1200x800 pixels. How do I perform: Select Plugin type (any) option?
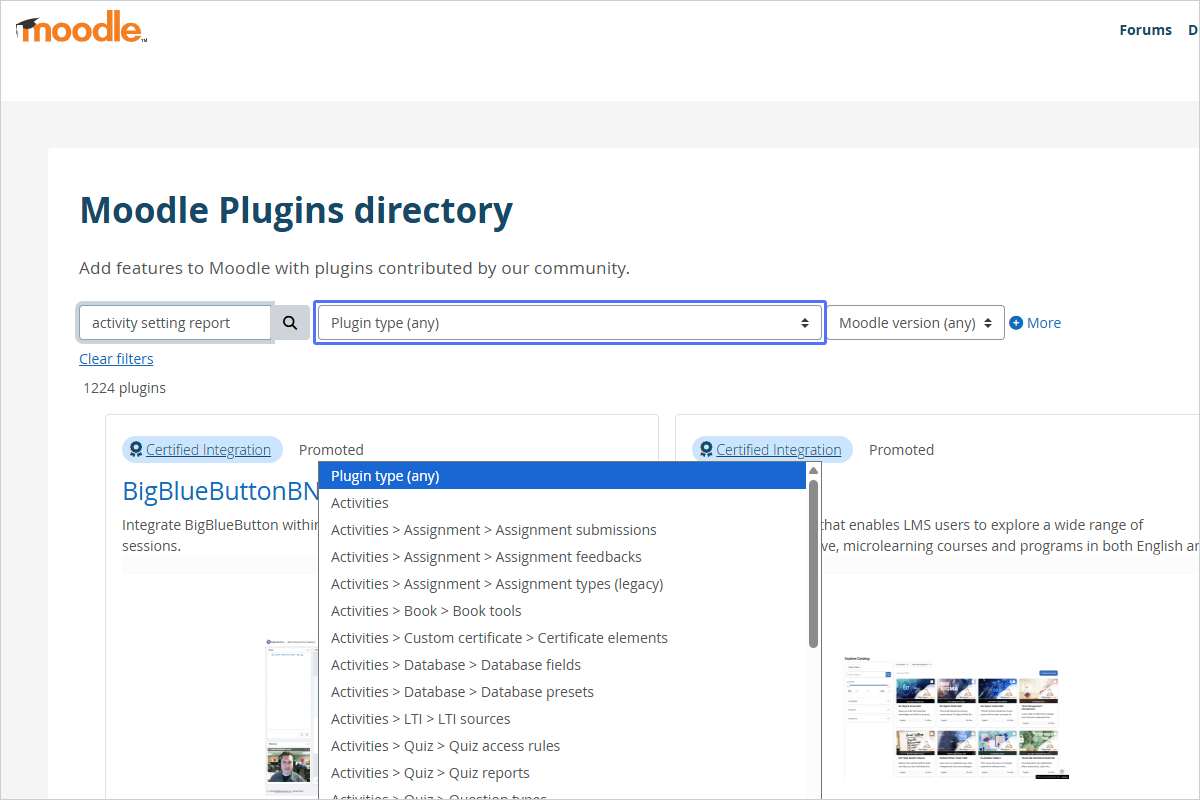click(x=562, y=476)
